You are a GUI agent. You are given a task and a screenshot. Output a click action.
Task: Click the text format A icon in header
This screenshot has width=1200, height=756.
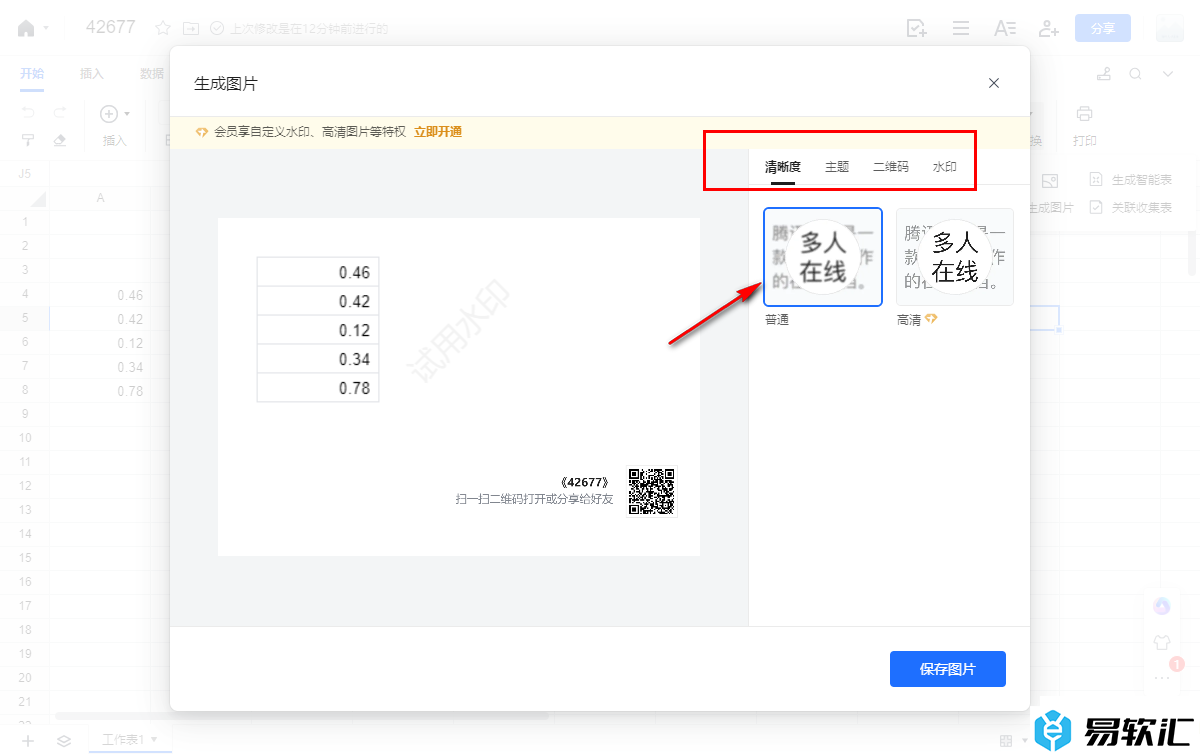[x=1005, y=28]
